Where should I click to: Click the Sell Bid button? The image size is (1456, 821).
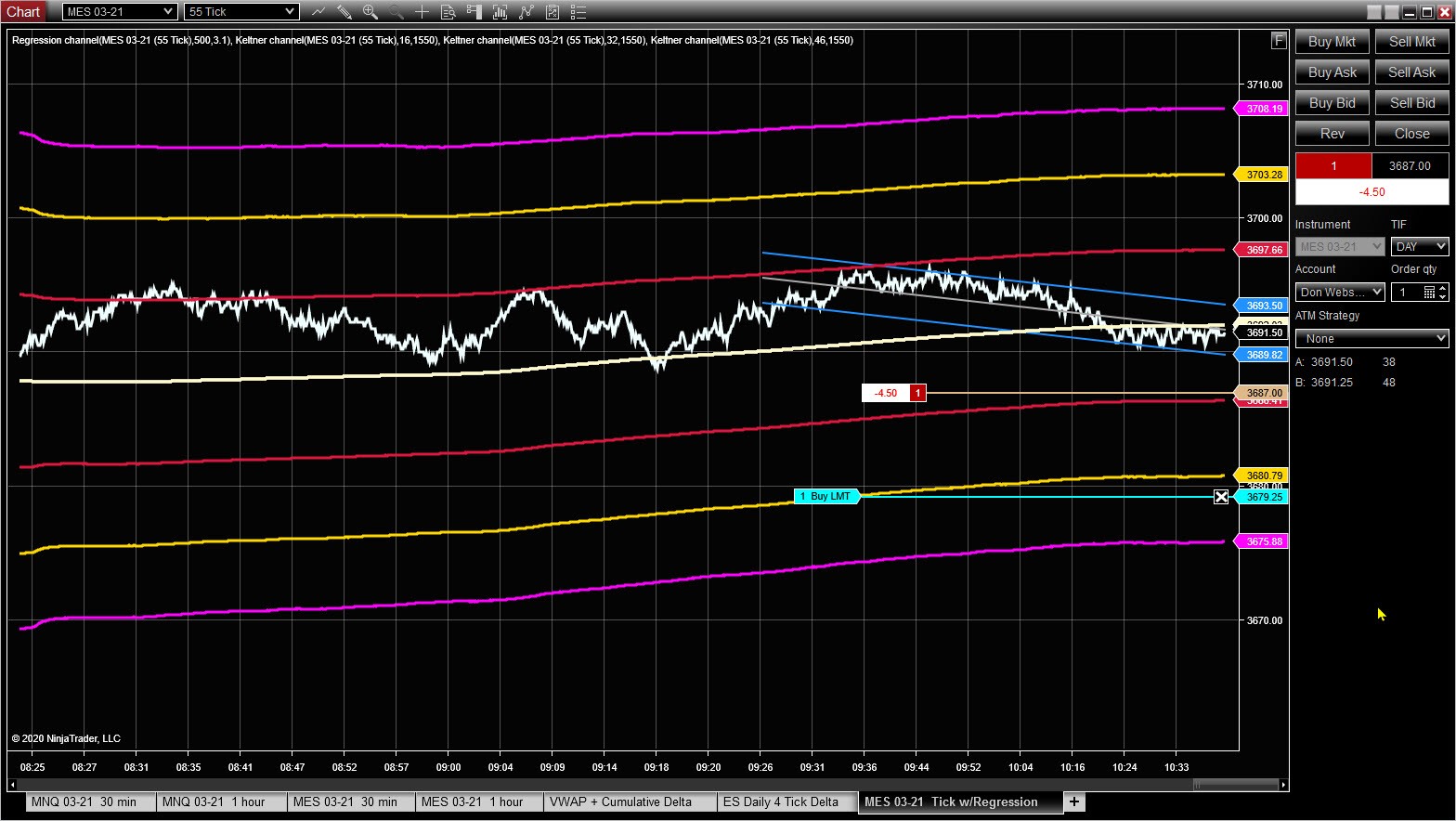point(1411,103)
